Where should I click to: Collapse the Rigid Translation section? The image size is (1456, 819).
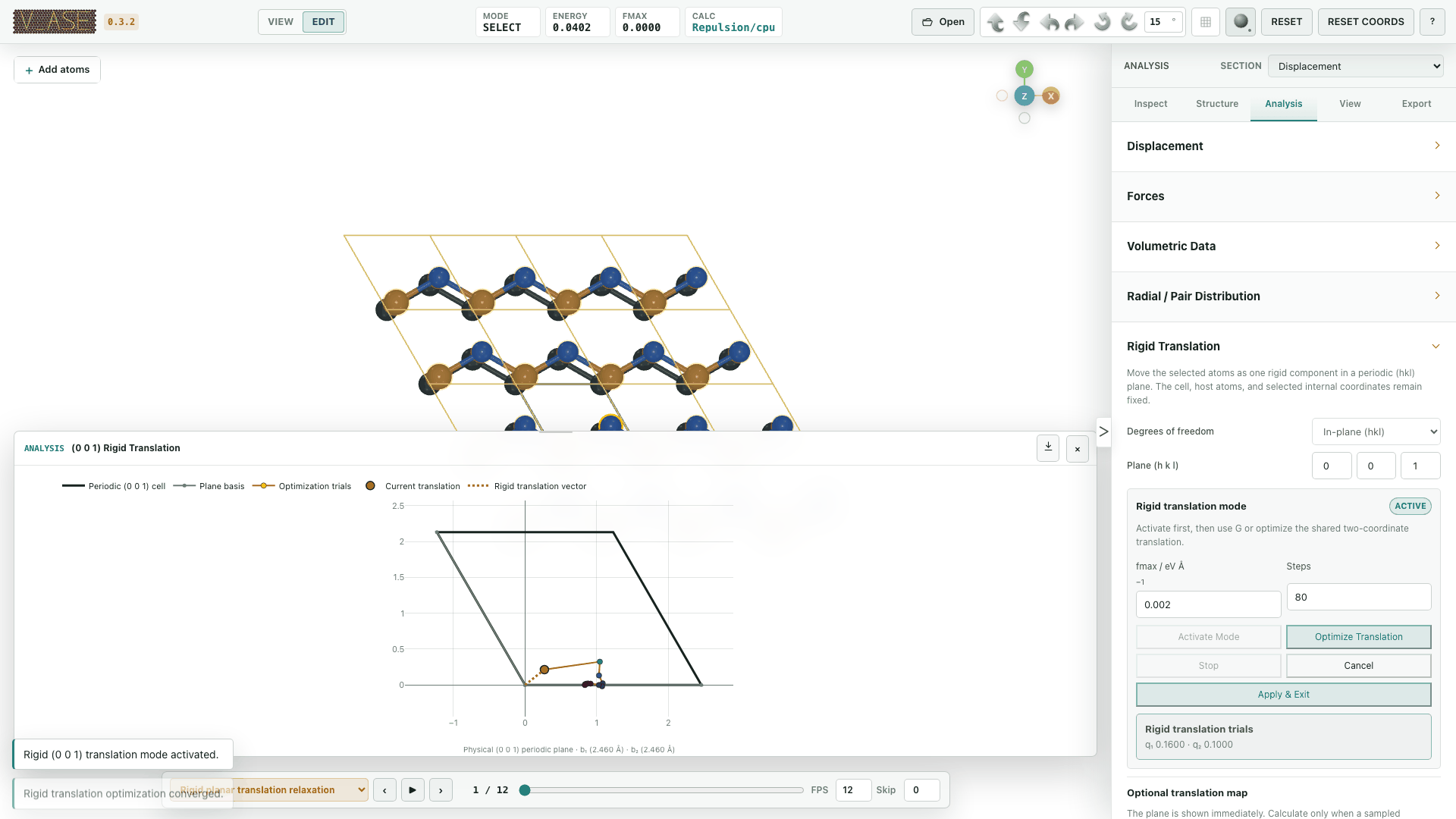tap(1283, 347)
